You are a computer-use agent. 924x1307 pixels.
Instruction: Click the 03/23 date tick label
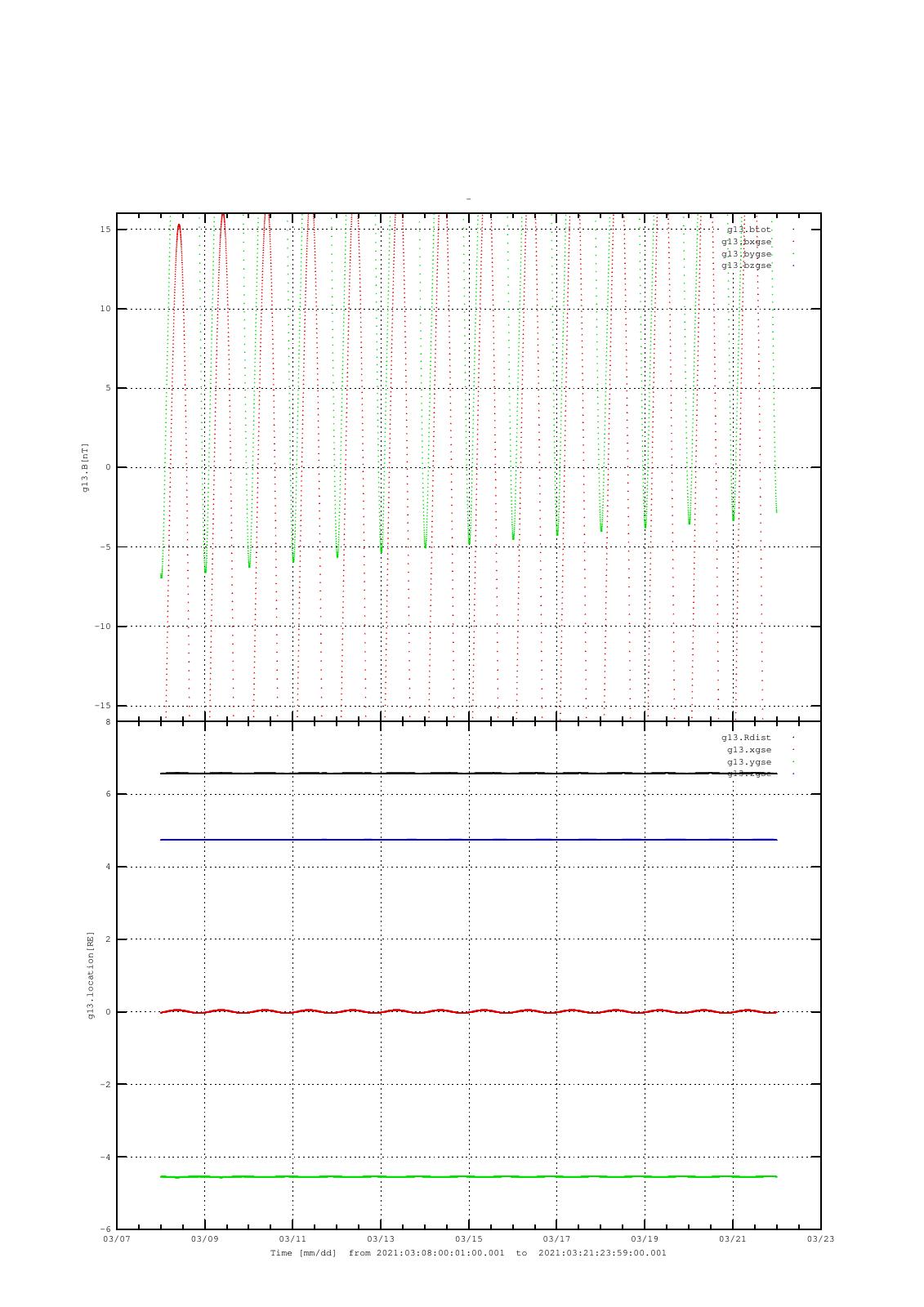point(821,1239)
